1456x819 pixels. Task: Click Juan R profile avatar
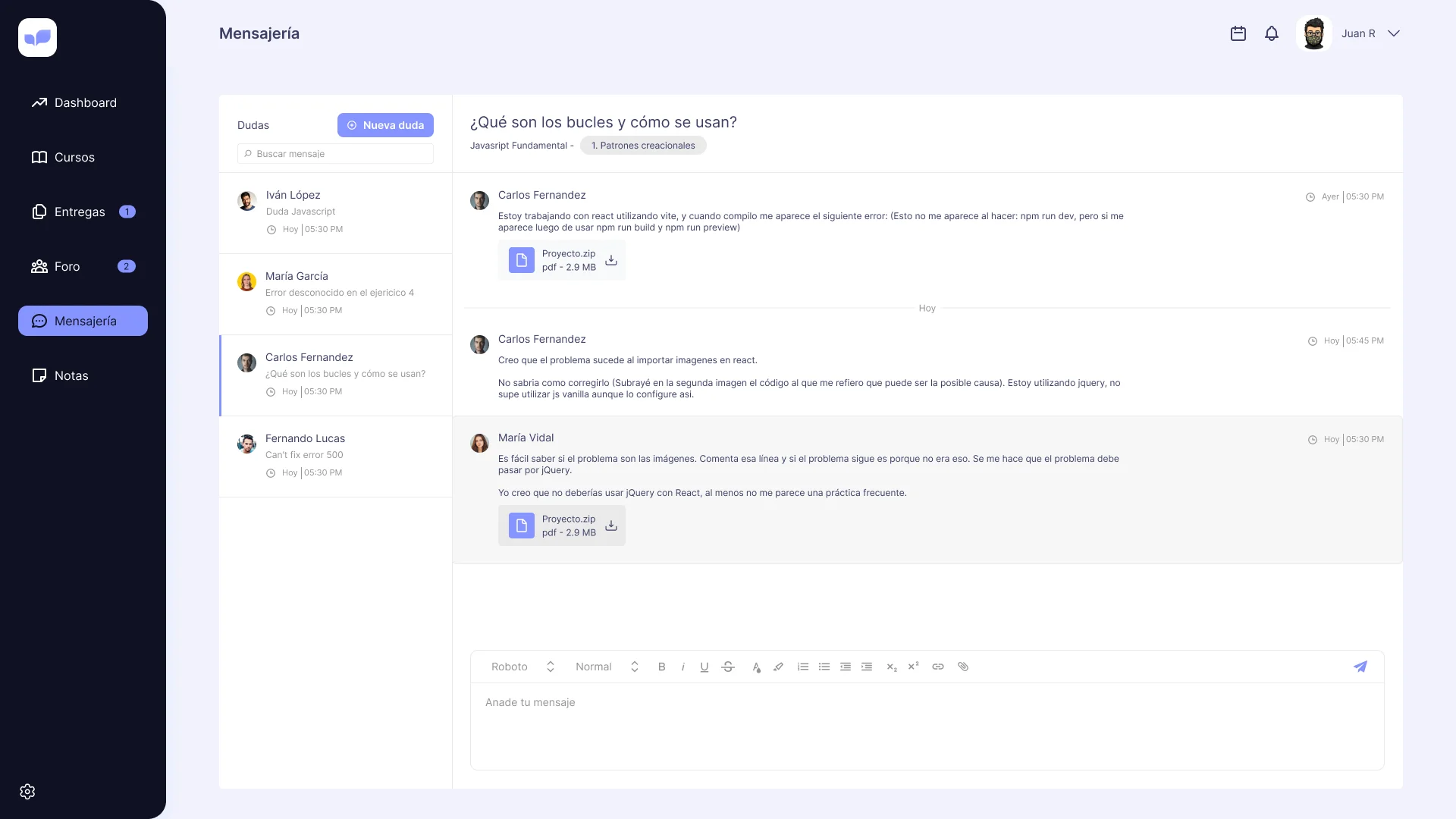click(1314, 33)
